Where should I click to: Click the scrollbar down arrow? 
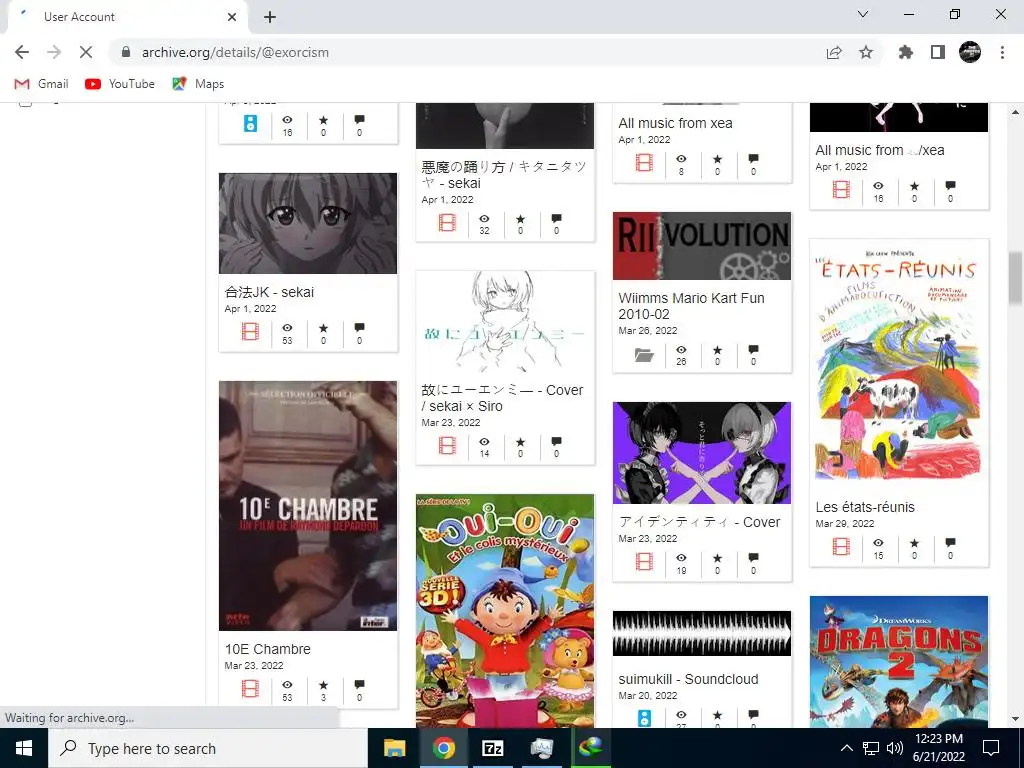[1015, 719]
